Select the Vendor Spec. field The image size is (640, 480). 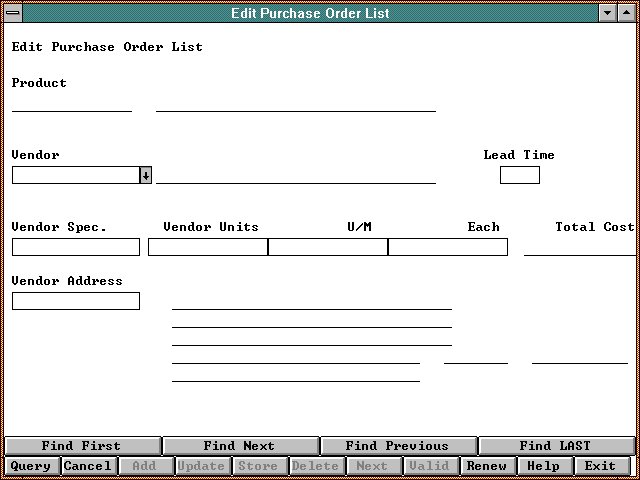(76, 247)
